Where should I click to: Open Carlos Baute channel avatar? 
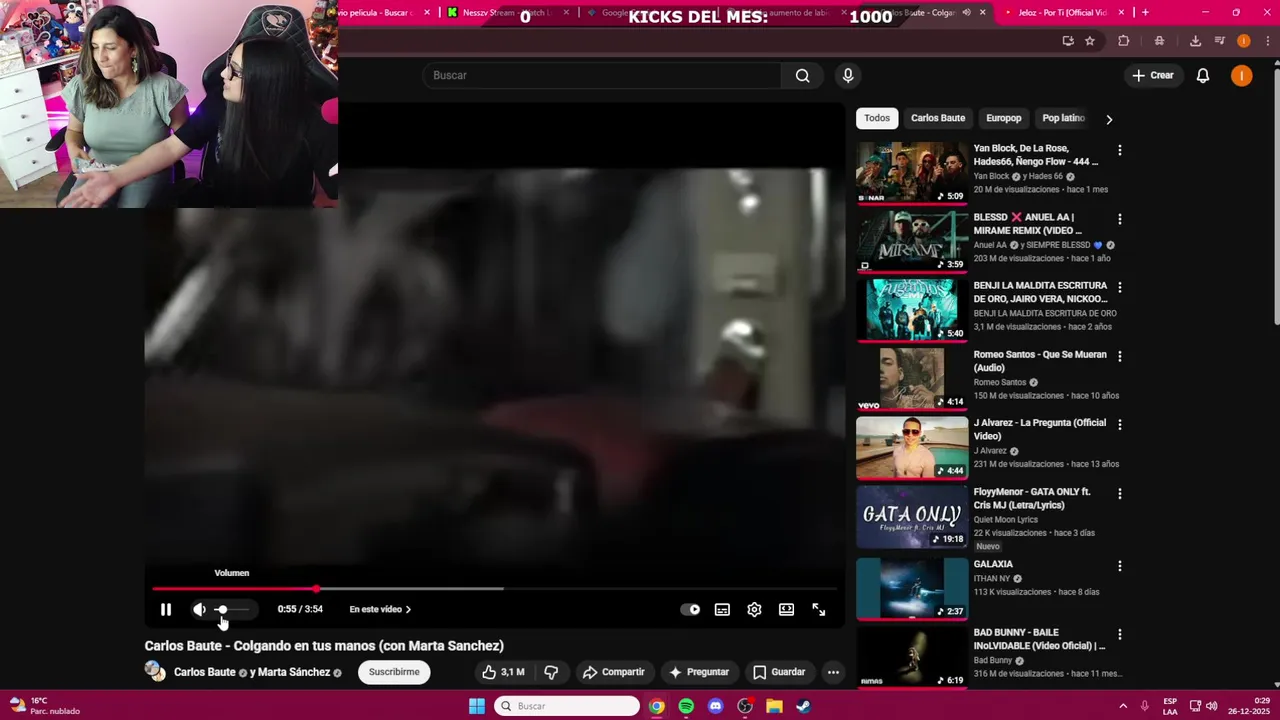click(x=155, y=671)
